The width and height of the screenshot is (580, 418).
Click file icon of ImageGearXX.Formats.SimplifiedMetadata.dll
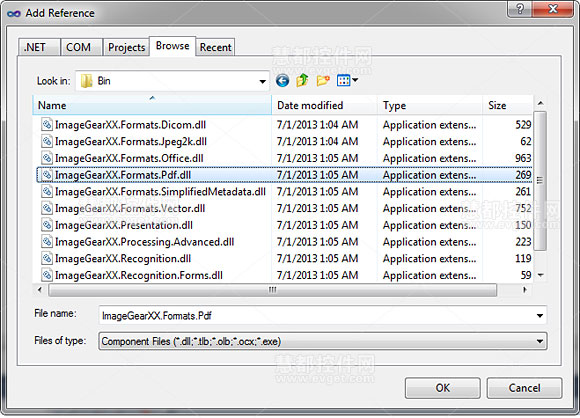click(47, 192)
